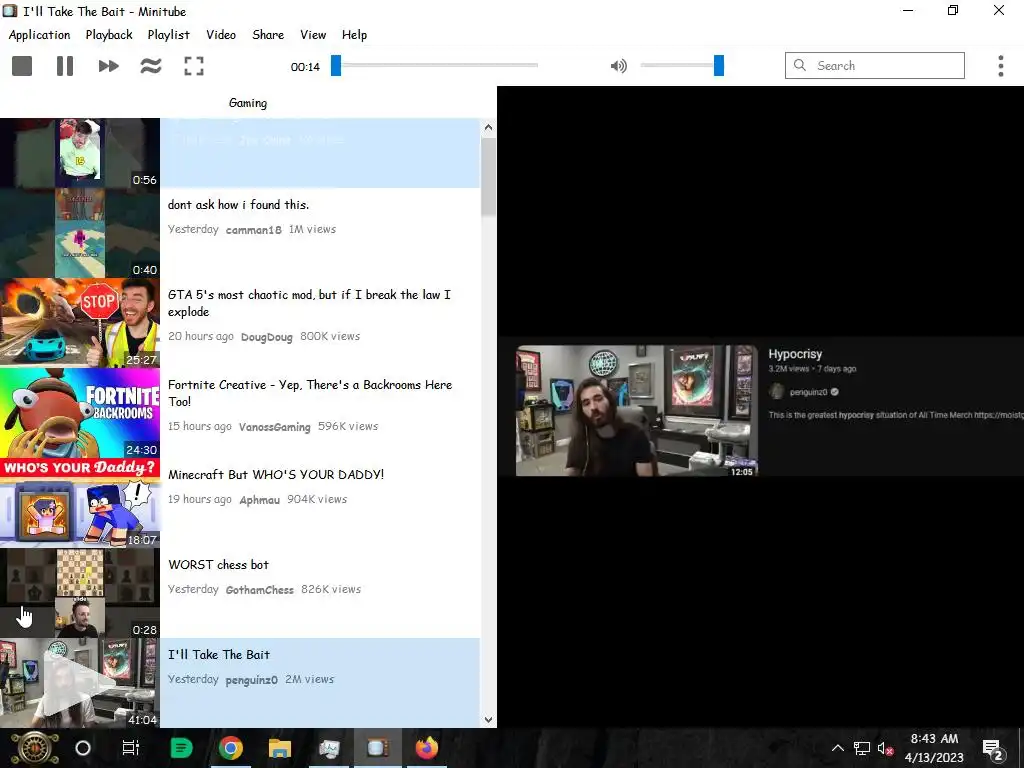
Task: Open the Video menu
Action: coord(221,35)
